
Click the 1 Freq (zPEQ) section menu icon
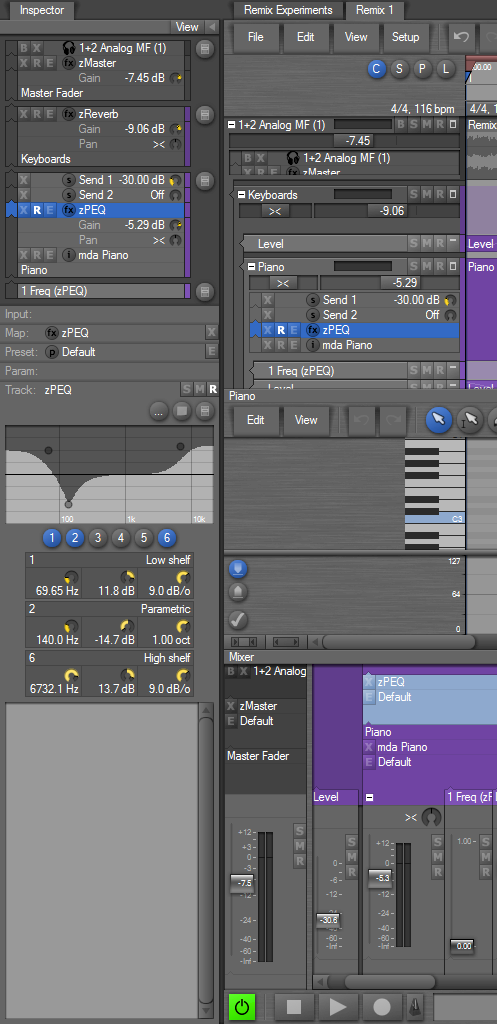tap(205, 291)
